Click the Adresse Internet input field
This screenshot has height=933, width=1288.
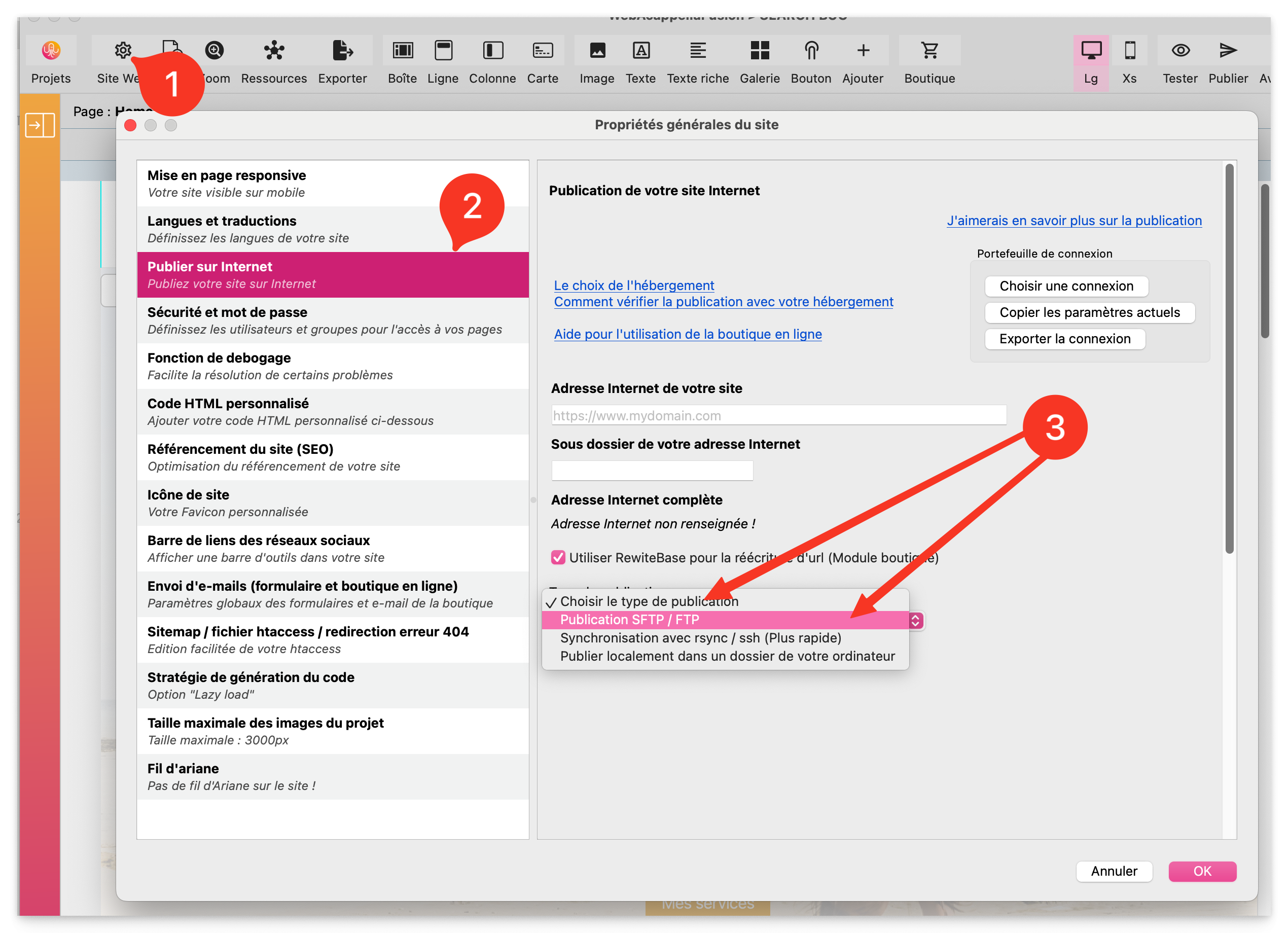[778, 415]
